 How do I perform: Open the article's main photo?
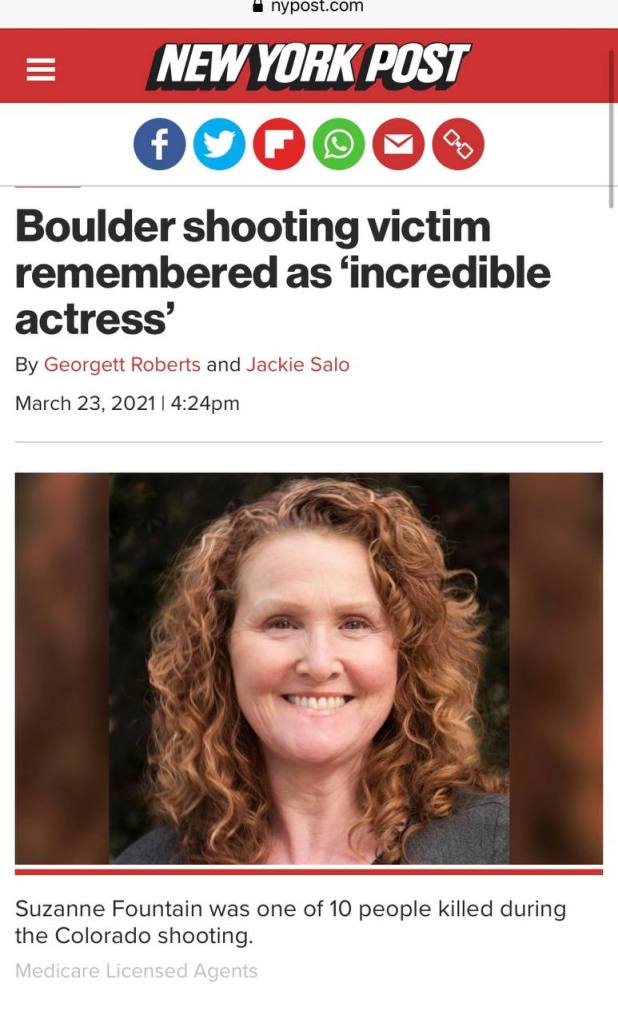click(x=309, y=669)
